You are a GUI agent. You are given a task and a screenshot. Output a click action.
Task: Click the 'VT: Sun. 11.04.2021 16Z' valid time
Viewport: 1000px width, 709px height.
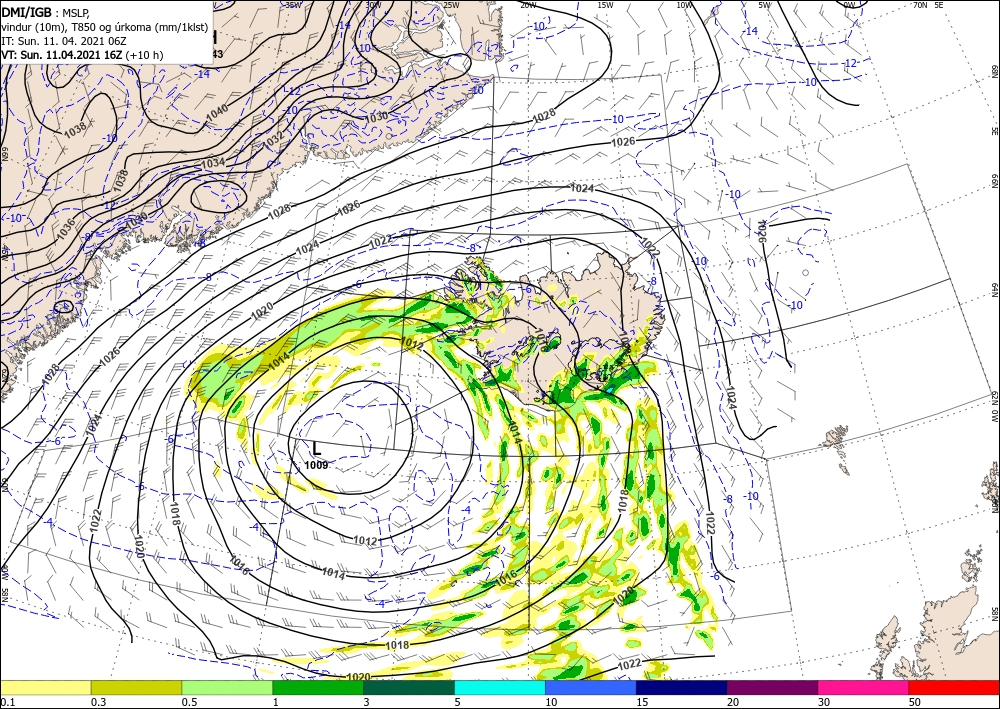[61, 55]
